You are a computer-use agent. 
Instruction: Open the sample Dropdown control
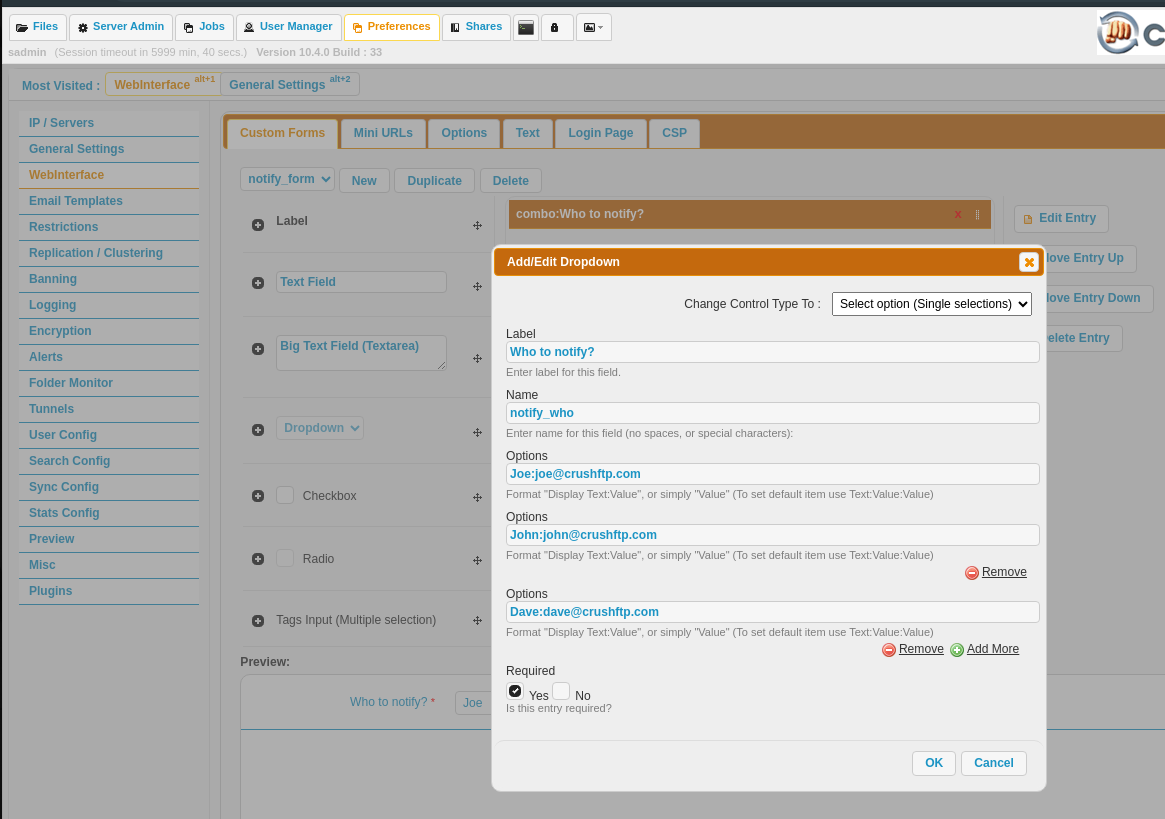tap(319, 428)
